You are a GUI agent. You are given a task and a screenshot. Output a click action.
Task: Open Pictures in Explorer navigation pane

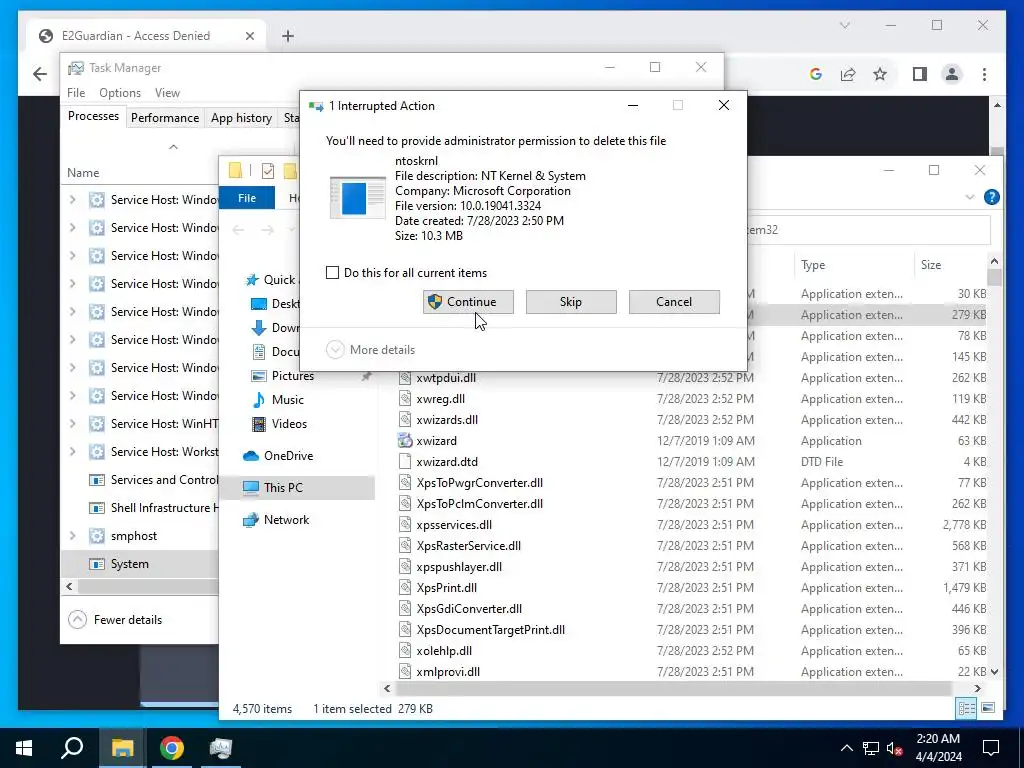click(x=293, y=376)
